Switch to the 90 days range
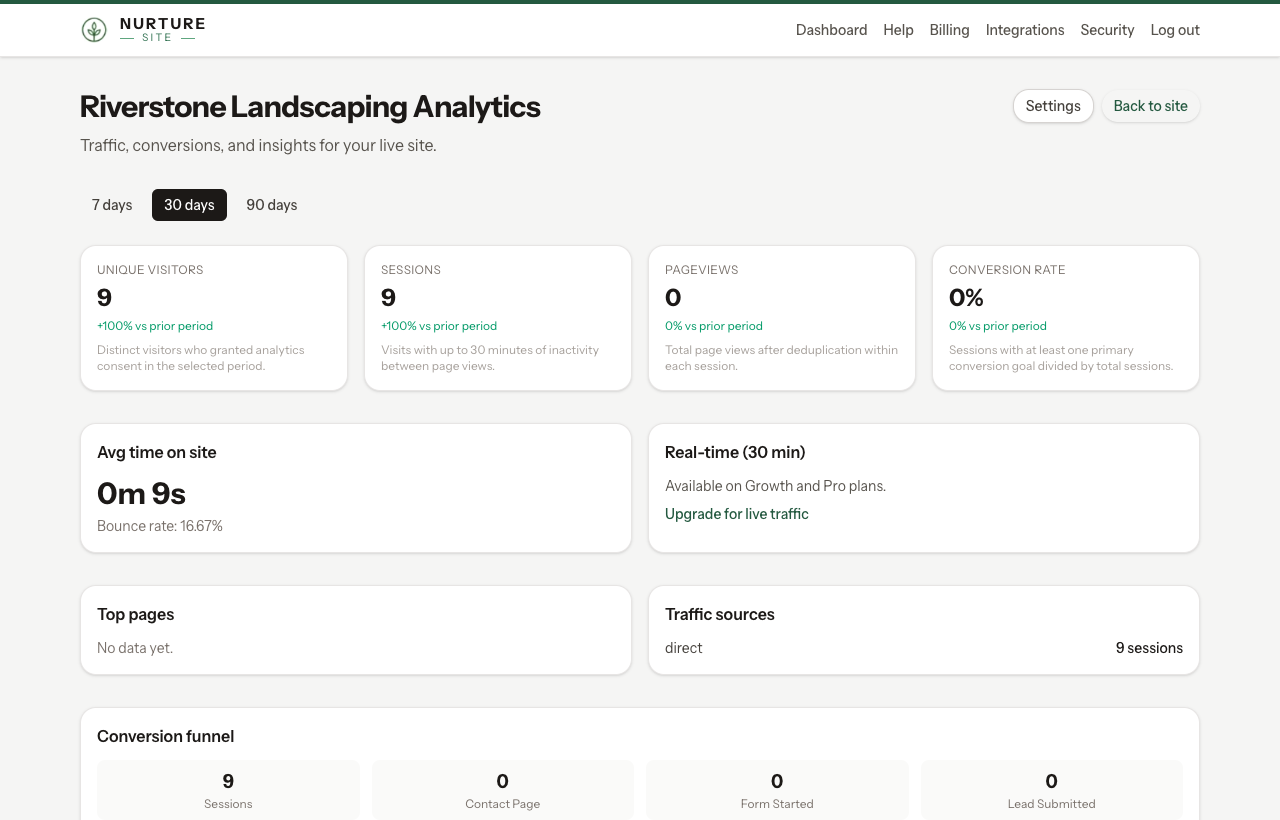The image size is (1280, 820). click(272, 205)
